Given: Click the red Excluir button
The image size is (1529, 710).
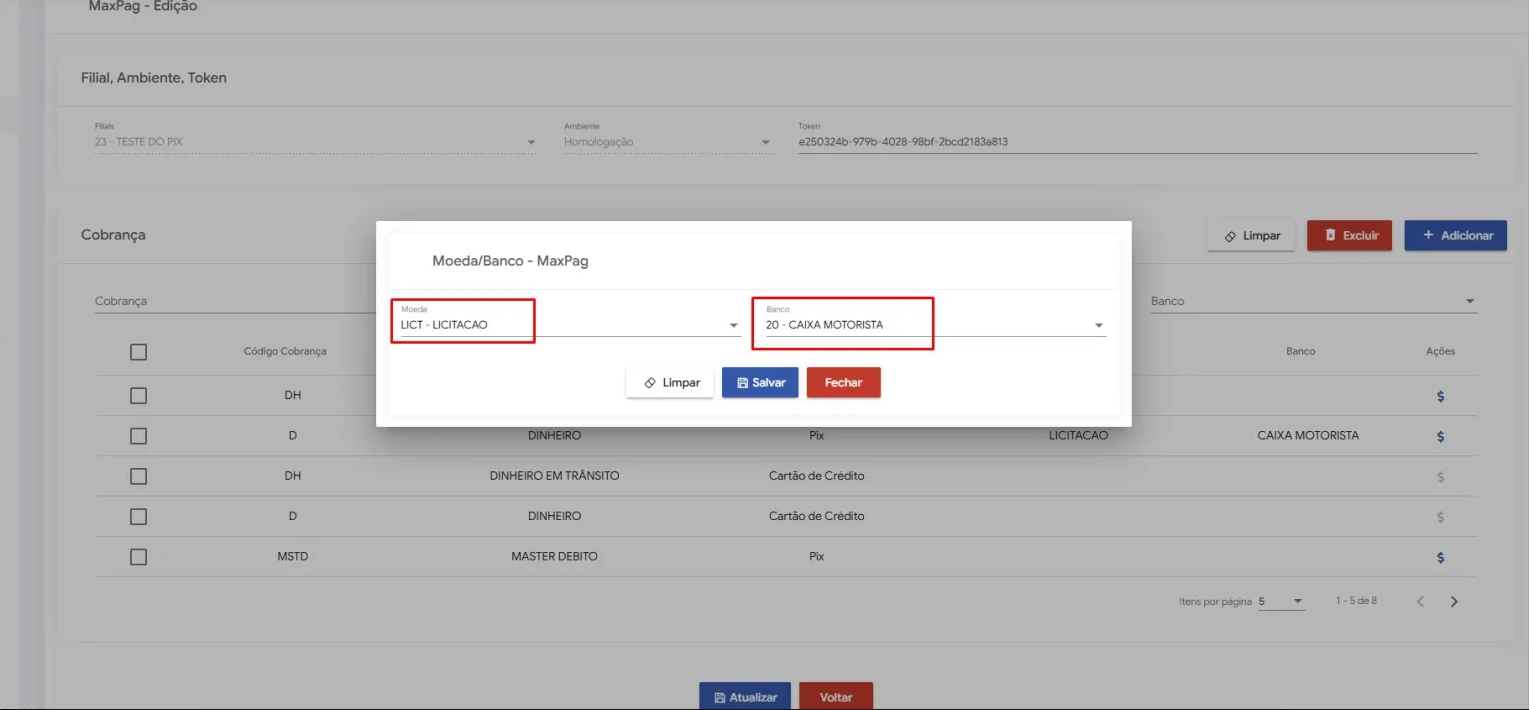Looking at the screenshot, I should [1349, 236].
